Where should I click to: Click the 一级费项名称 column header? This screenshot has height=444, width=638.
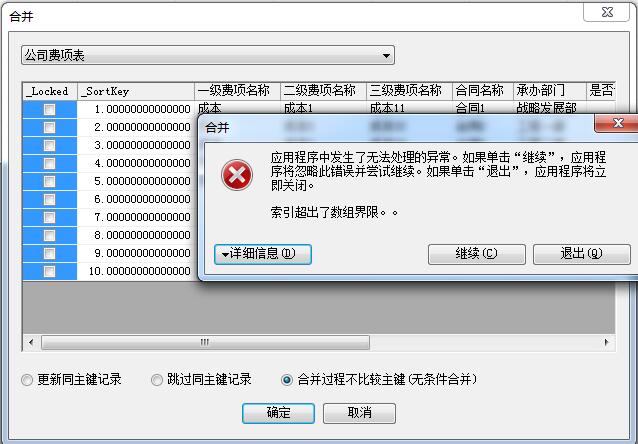(x=237, y=91)
